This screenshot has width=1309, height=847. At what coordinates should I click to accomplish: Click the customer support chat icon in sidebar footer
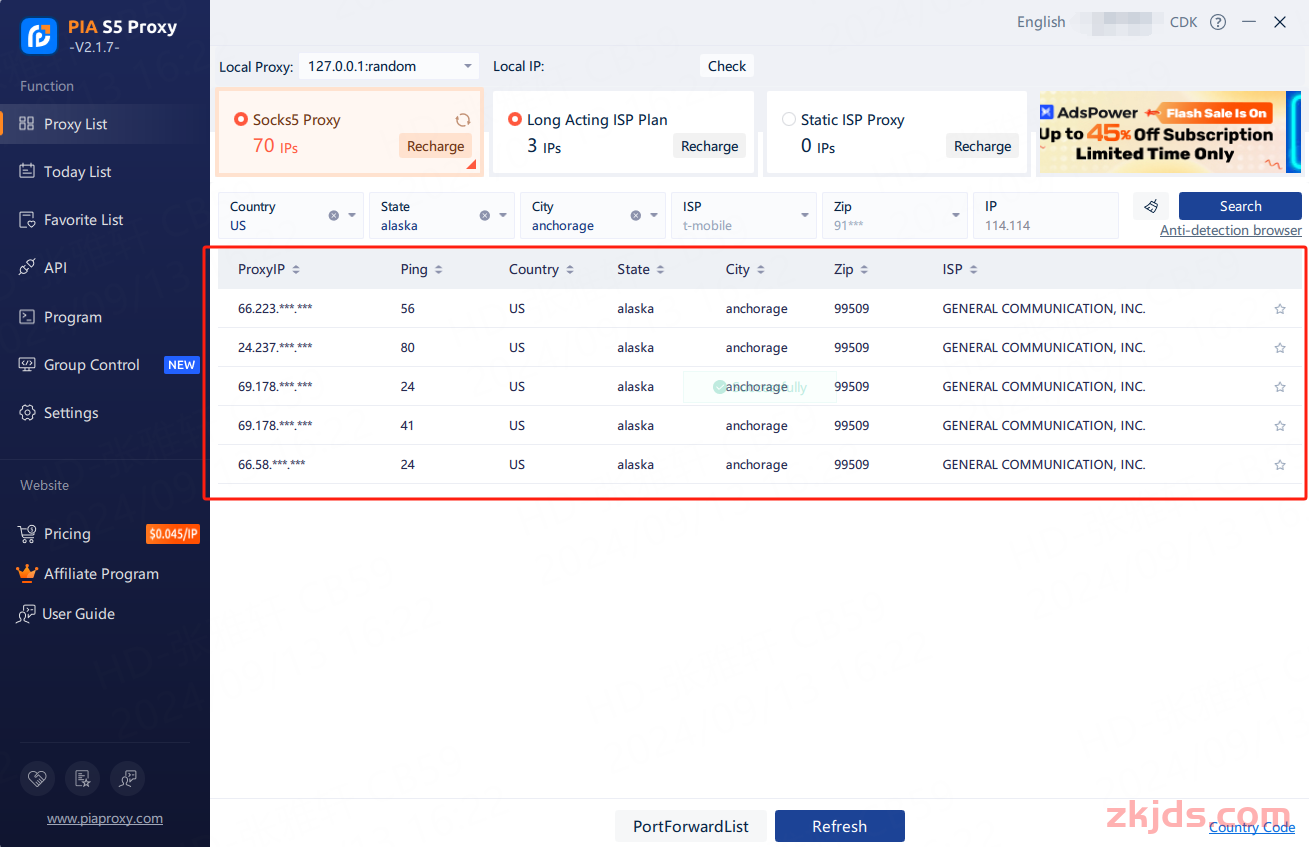coord(127,778)
